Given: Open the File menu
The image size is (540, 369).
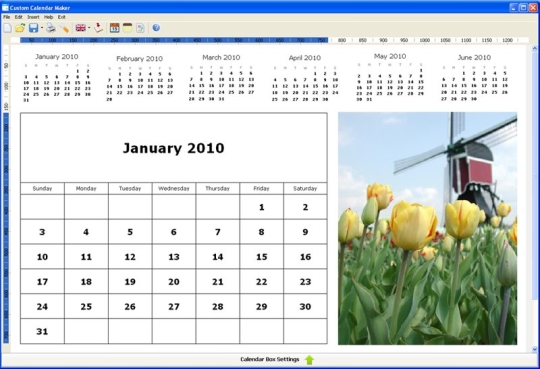Looking at the screenshot, I should 7,17.
